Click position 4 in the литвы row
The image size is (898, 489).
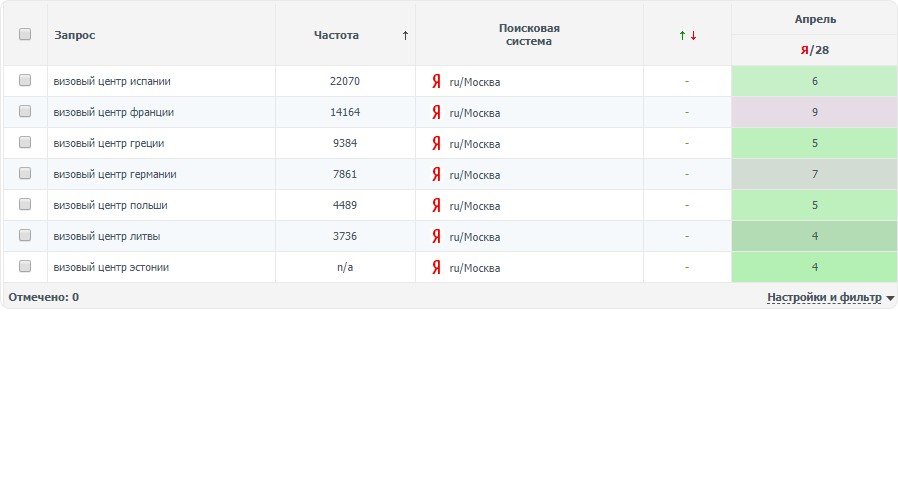point(814,235)
